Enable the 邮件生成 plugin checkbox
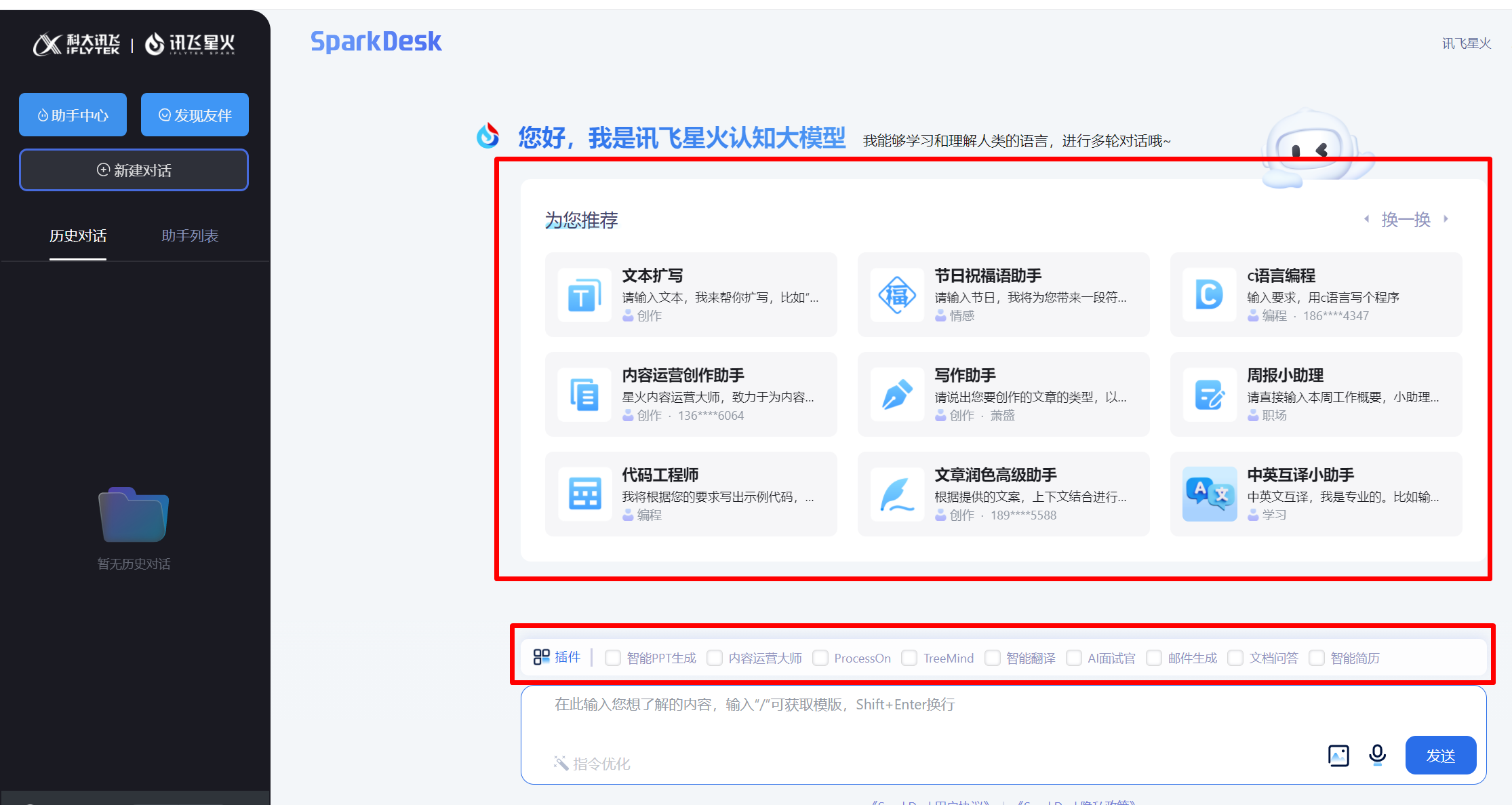 click(1153, 658)
